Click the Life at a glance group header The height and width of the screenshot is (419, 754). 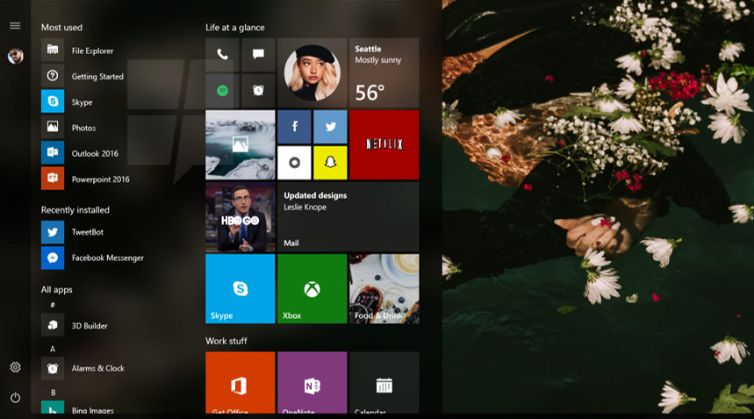235,27
